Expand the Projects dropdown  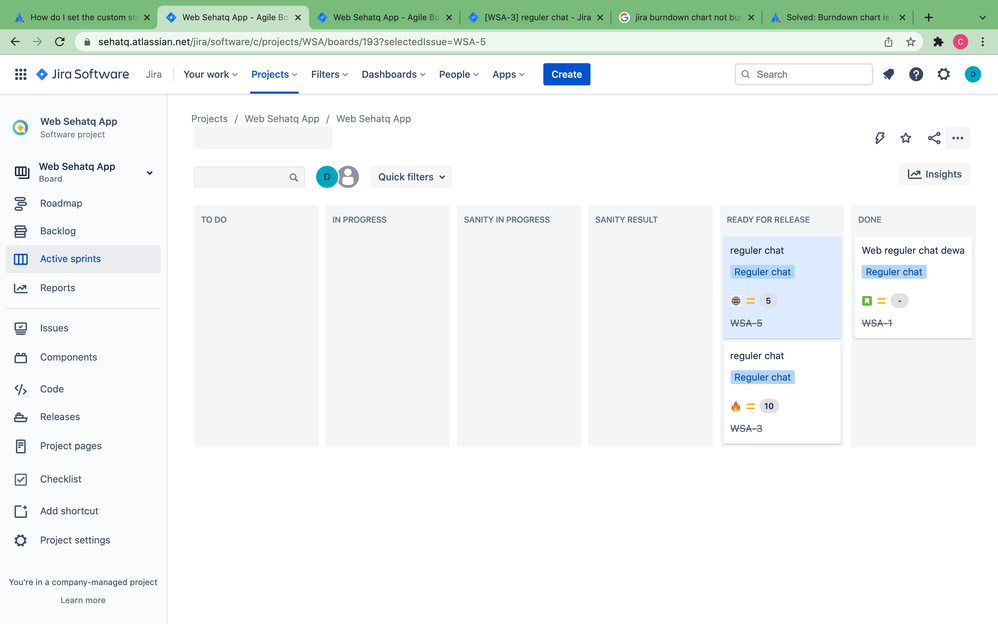pos(274,74)
